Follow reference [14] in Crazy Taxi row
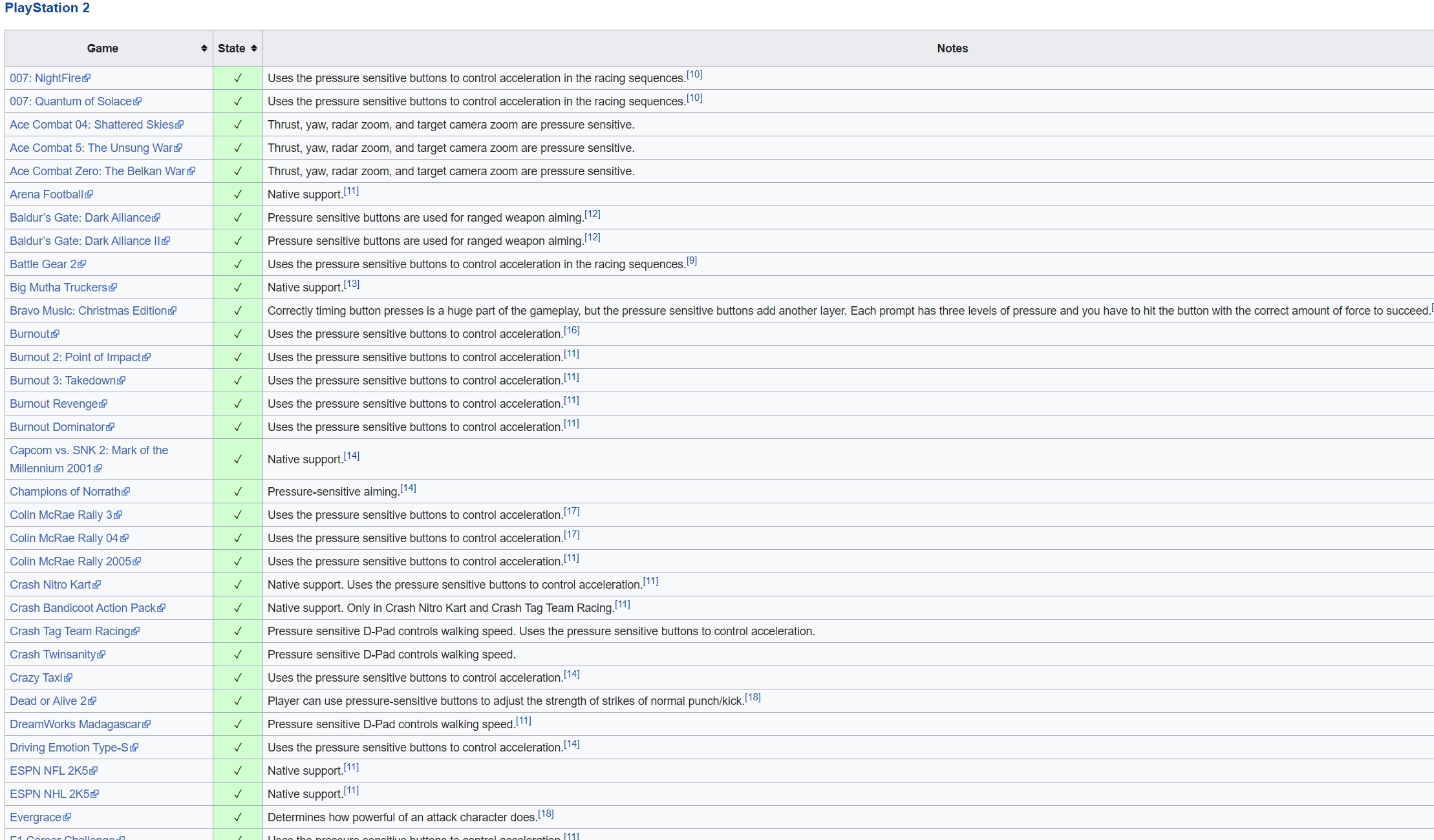The width and height of the screenshot is (1434, 840). 572,675
